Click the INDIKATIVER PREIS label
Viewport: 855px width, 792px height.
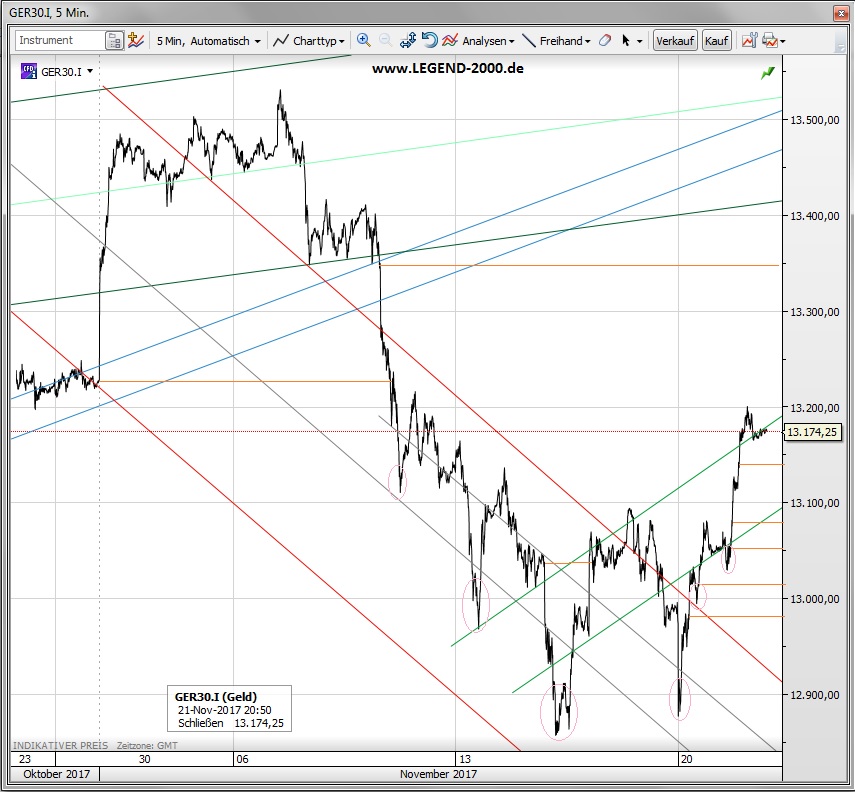tap(61, 745)
